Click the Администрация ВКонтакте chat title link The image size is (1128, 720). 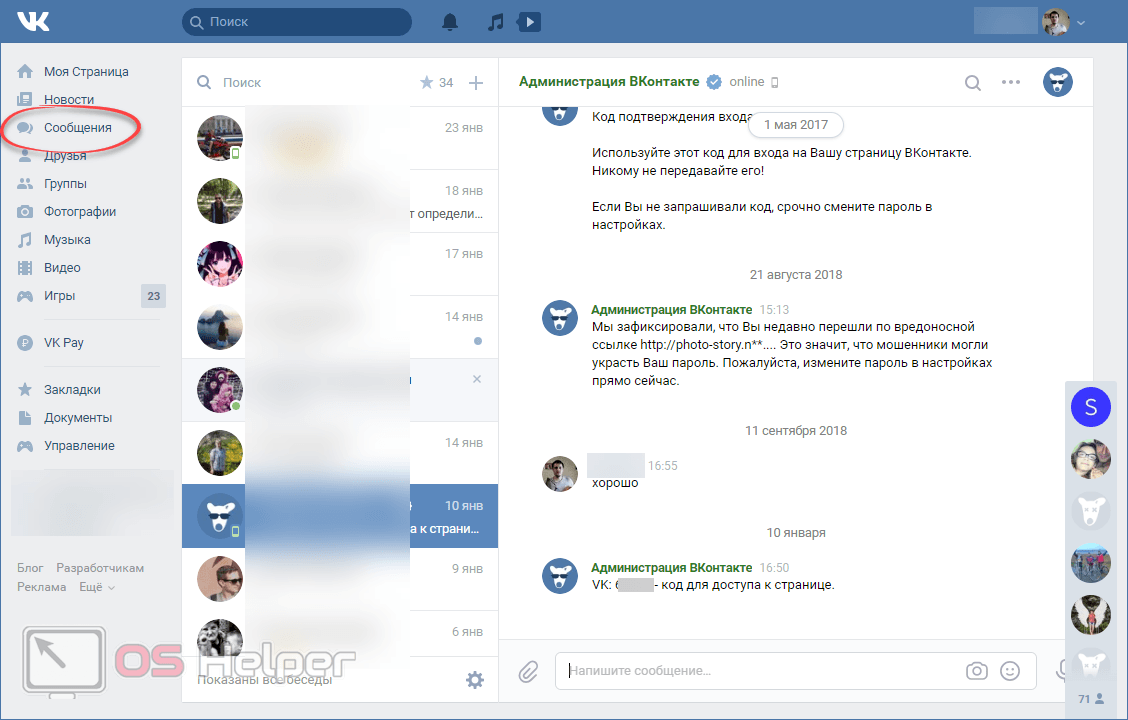point(610,82)
